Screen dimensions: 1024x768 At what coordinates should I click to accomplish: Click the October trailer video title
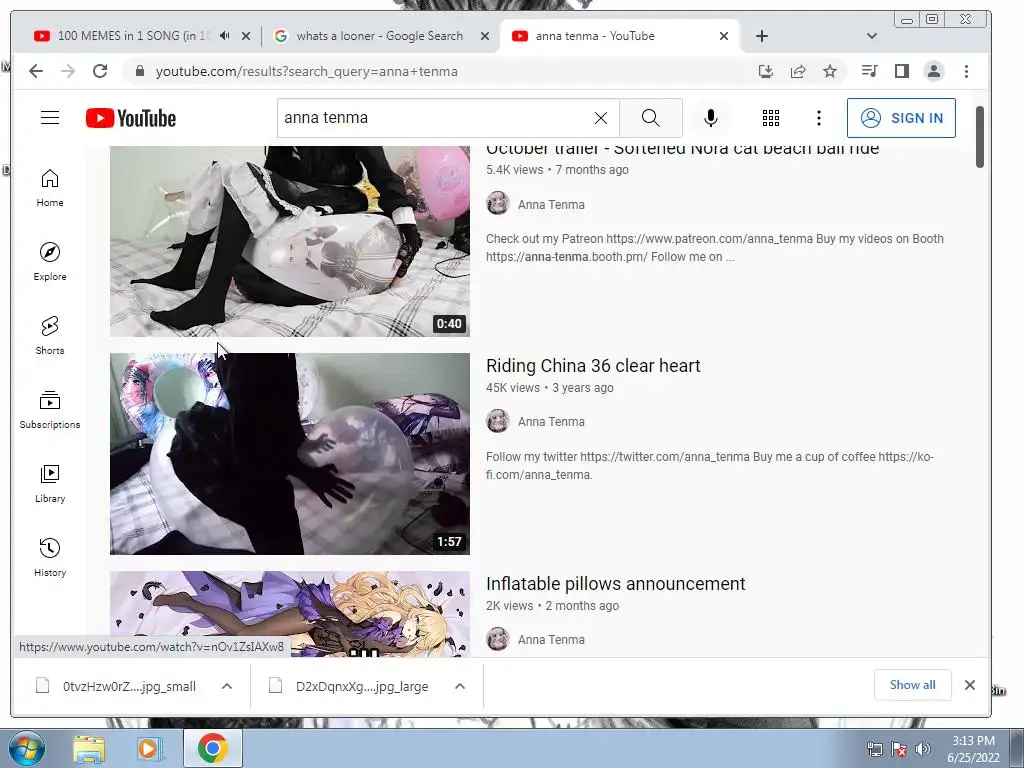[682, 150]
